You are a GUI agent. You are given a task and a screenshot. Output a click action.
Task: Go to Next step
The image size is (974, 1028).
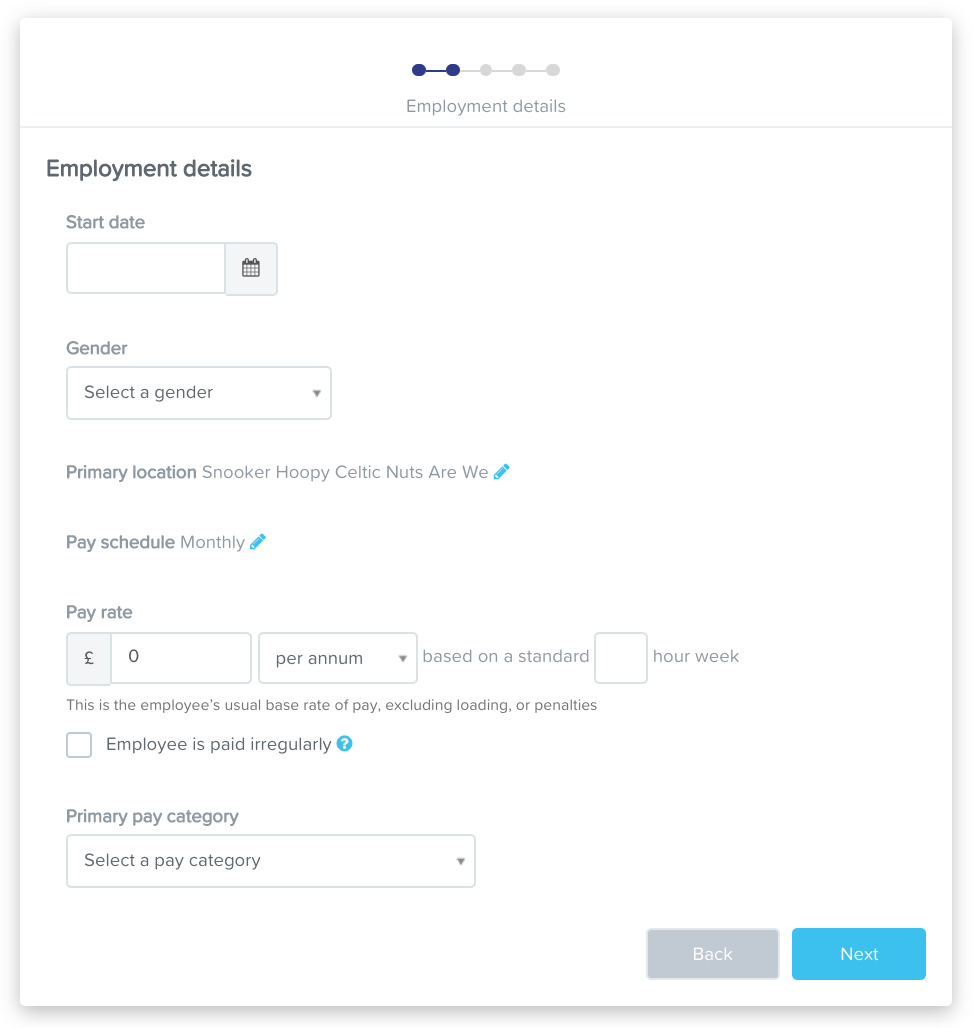859,954
